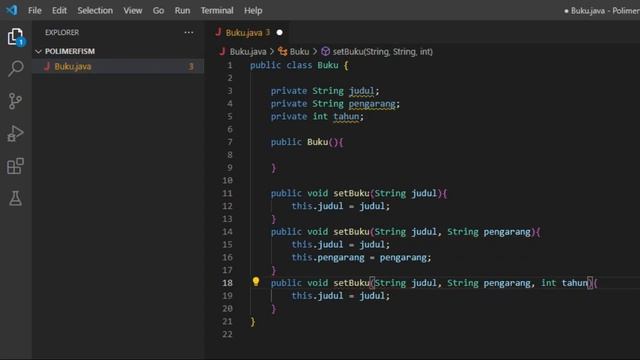
Task: Click the Java icon on Buku.java tab
Action: (x=218, y=32)
